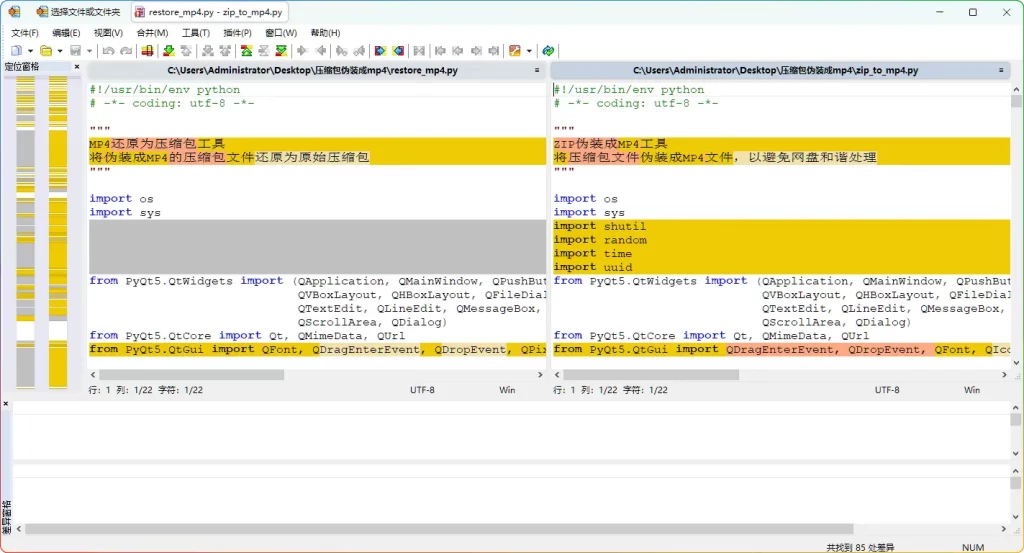Image resolution: width=1024 pixels, height=553 pixels.
Task: Click the zip_to_mp4.py file path header
Action: (x=775, y=70)
